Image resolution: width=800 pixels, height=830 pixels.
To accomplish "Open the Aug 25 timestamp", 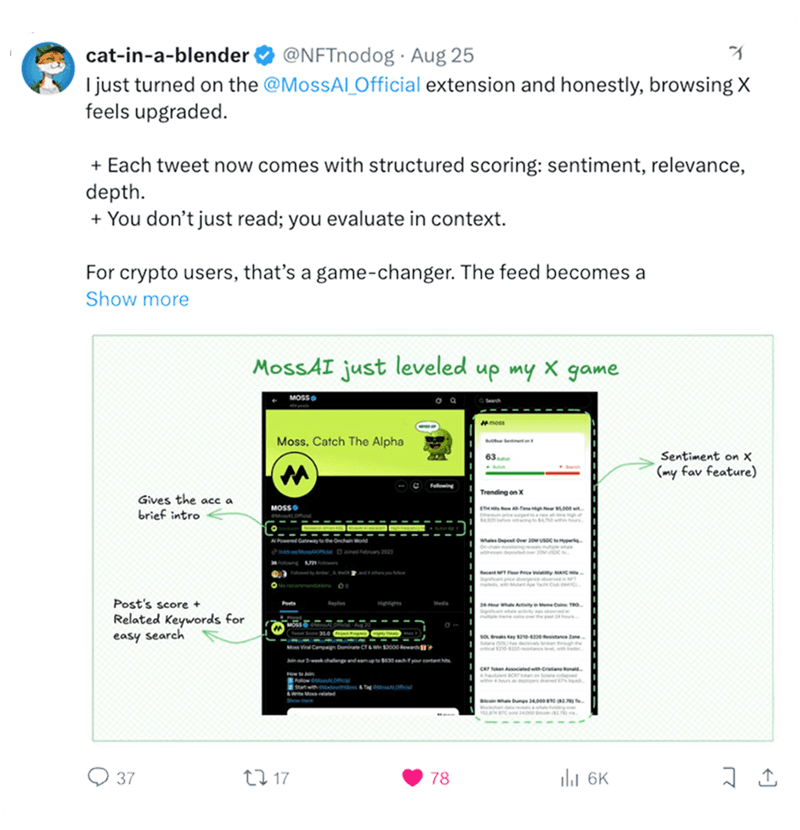I will (442, 55).
